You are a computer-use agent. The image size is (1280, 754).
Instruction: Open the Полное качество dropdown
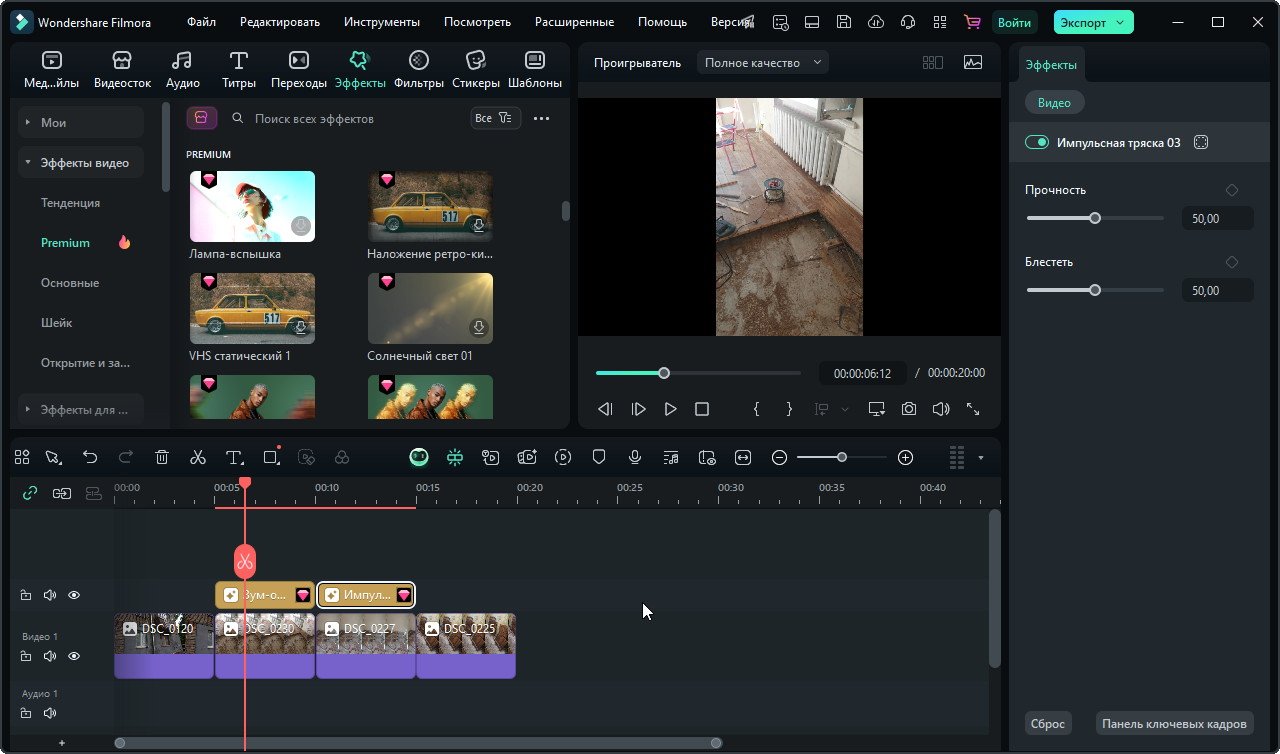[x=763, y=63]
